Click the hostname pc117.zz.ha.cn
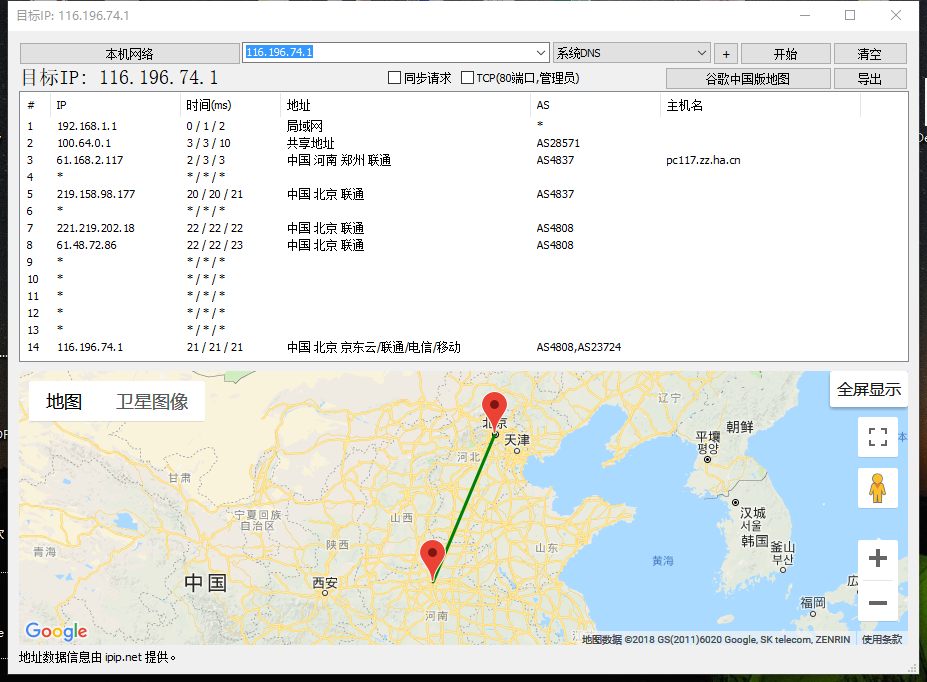 (x=703, y=160)
